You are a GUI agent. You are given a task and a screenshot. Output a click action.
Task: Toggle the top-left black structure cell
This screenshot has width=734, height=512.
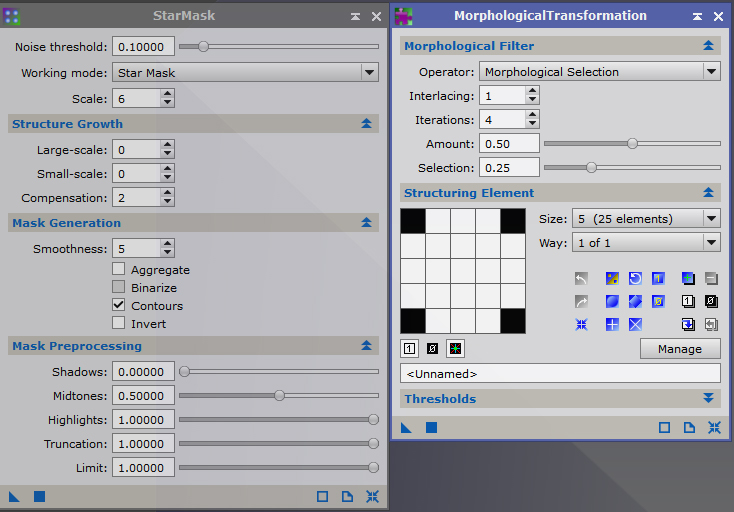pos(413,221)
